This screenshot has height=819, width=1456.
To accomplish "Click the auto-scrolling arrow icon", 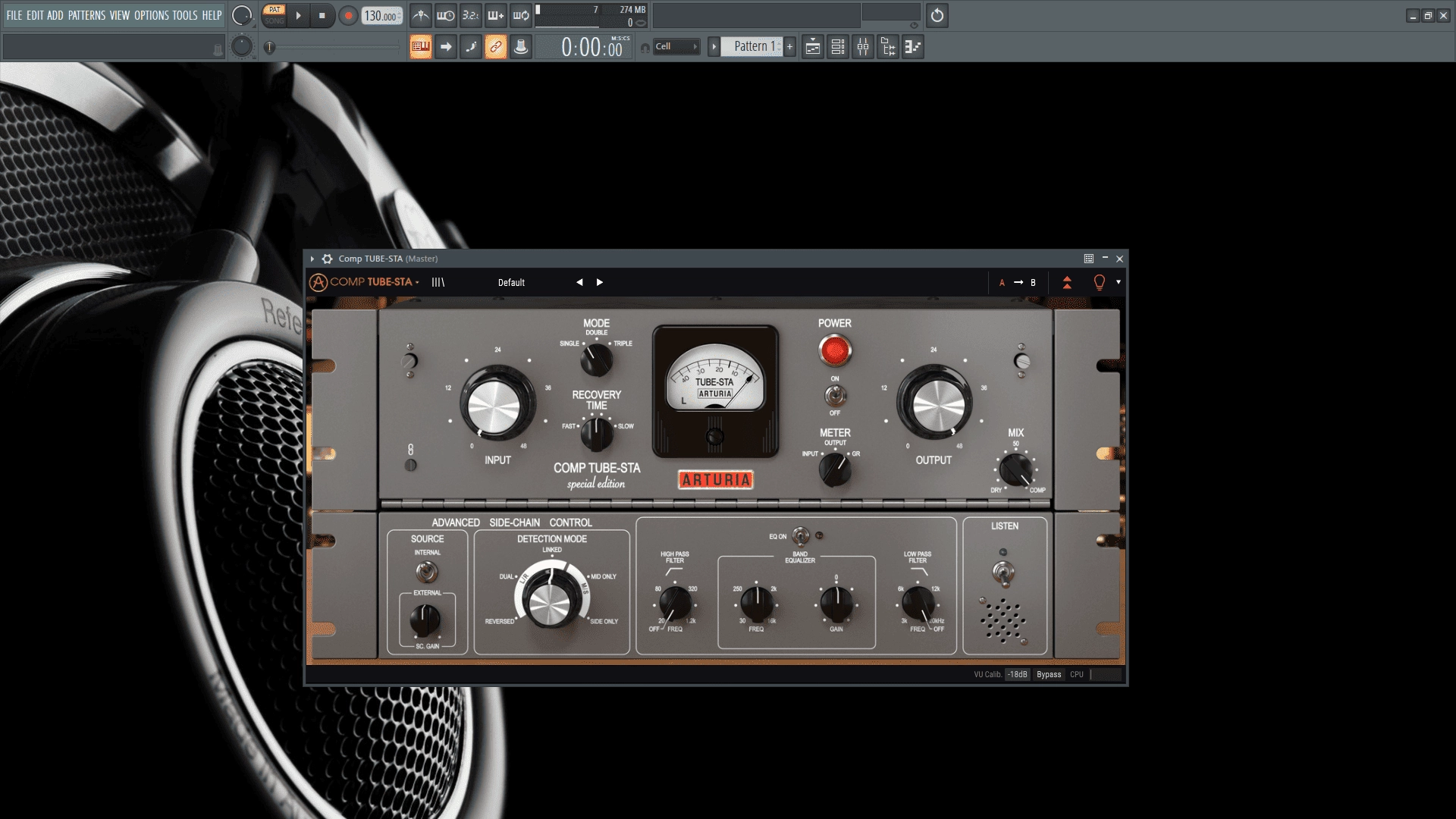I will tap(446, 47).
